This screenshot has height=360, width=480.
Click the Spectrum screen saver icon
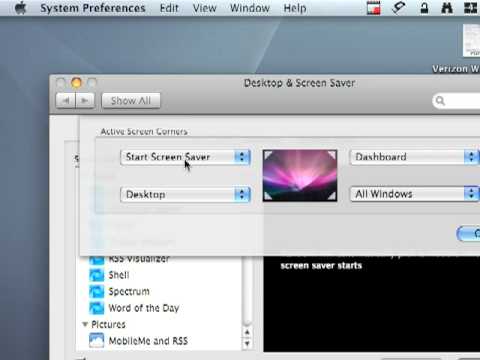coord(97,292)
